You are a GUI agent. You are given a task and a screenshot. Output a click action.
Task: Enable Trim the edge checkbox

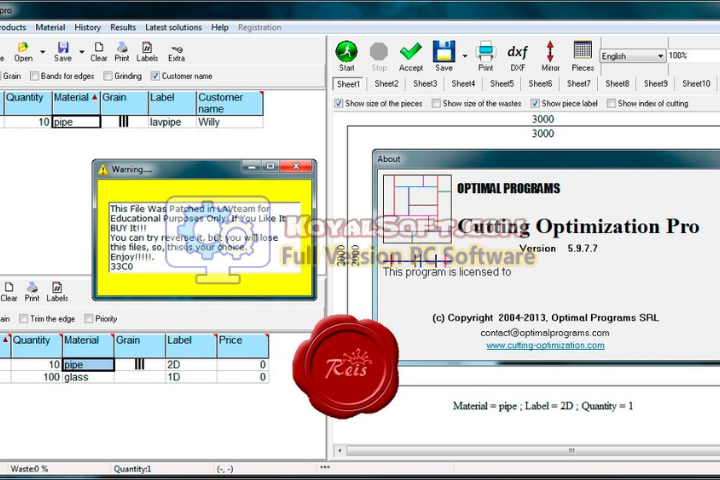24,318
